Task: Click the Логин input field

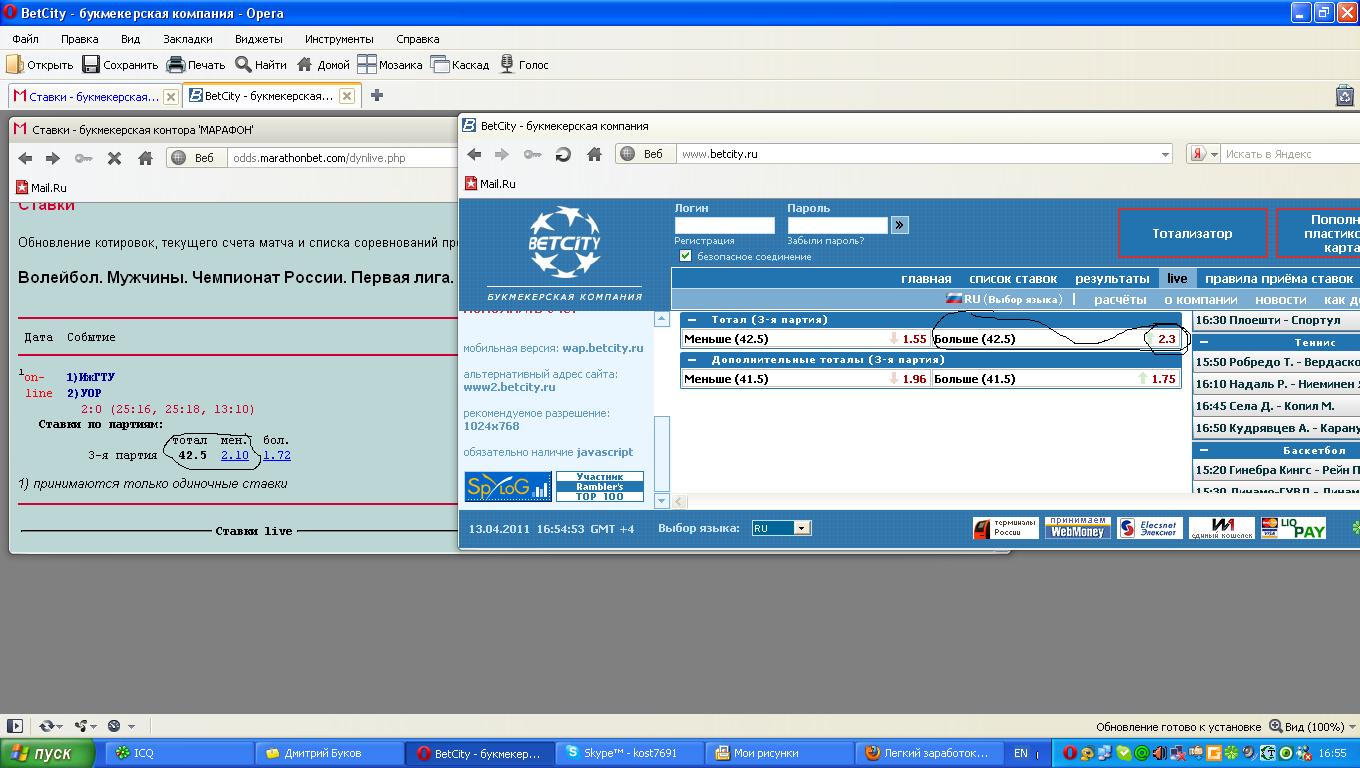Action: [724, 225]
